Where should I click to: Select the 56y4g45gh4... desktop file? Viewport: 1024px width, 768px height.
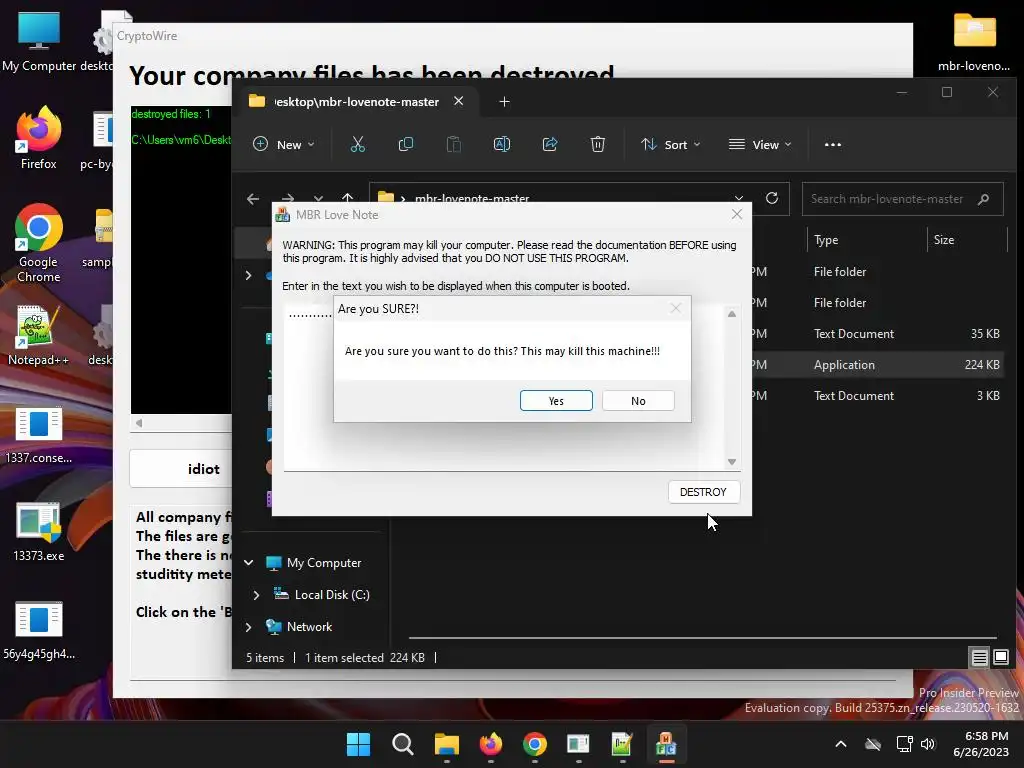(39, 630)
